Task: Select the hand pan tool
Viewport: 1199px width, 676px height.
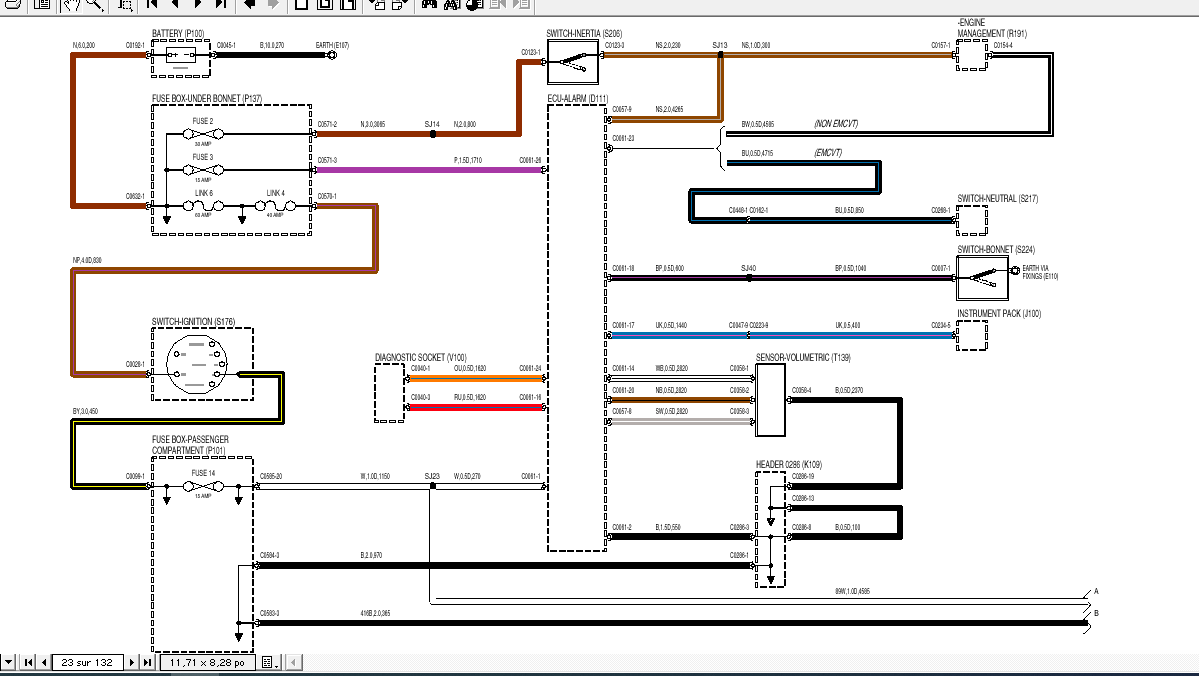Action: [71, 5]
